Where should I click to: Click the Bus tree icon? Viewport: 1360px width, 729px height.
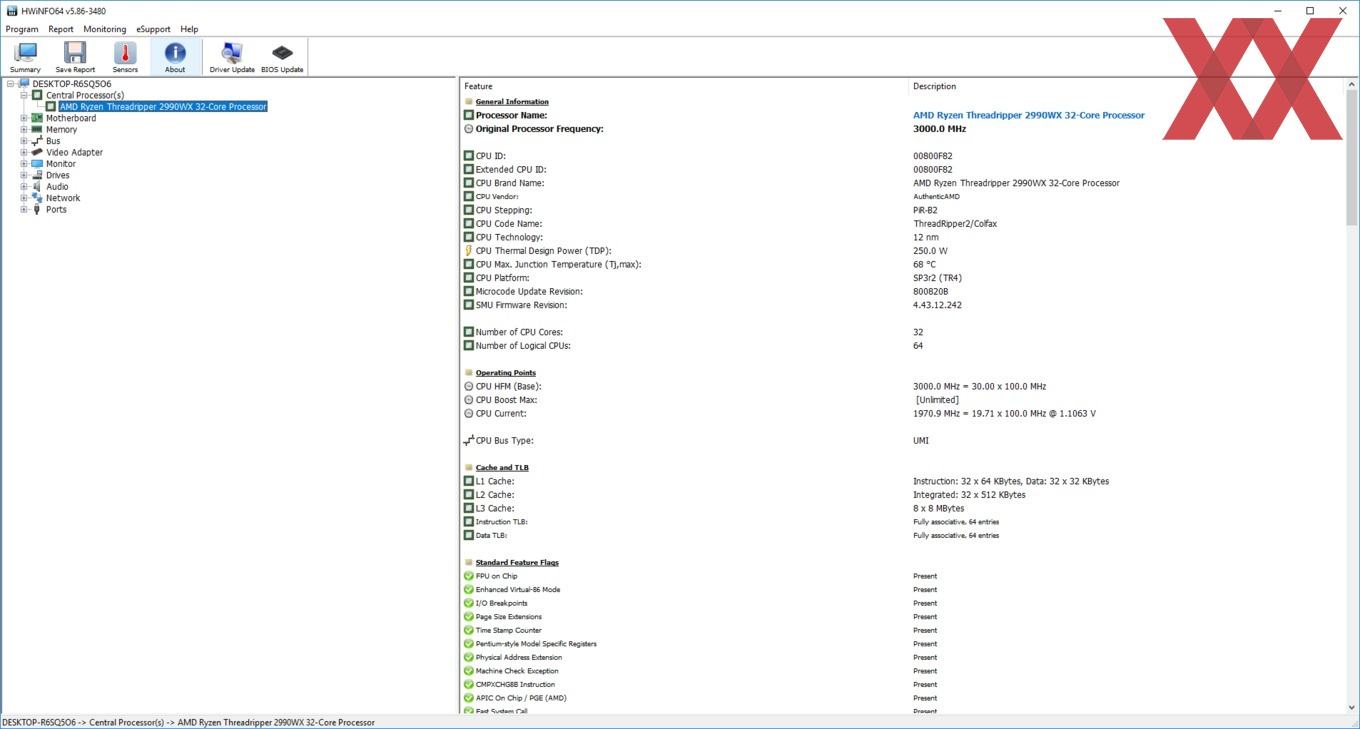pos(37,141)
